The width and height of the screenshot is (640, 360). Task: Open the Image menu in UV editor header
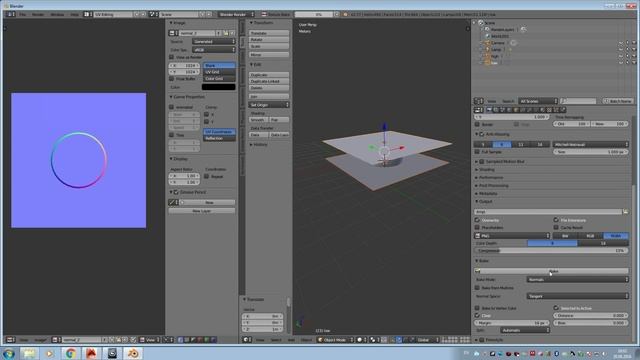tap(40, 340)
